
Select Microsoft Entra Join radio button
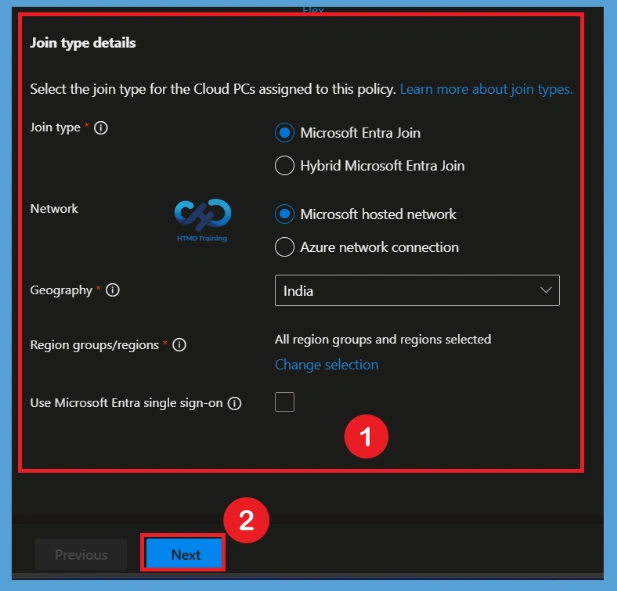point(284,133)
